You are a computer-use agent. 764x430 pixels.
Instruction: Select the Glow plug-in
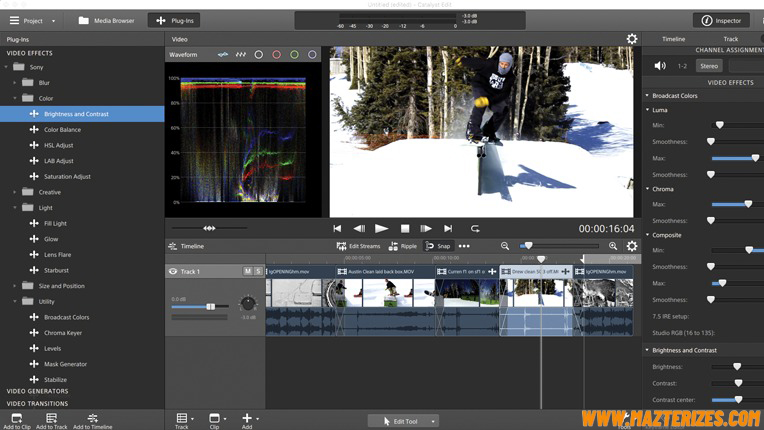pyautogui.click(x=51, y=239)
